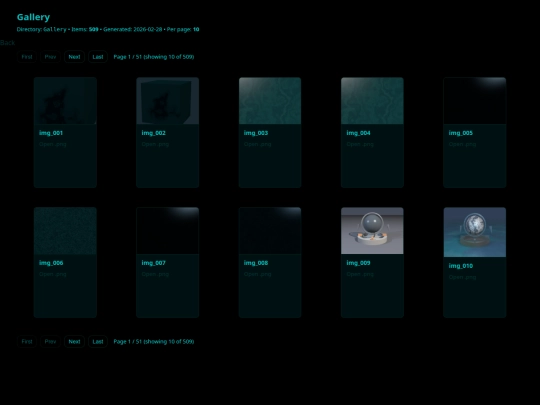The height and width of the screenshot is (405, 540).
Task: Open the img_001 thumbnail
Action: (x=65, y=101)
